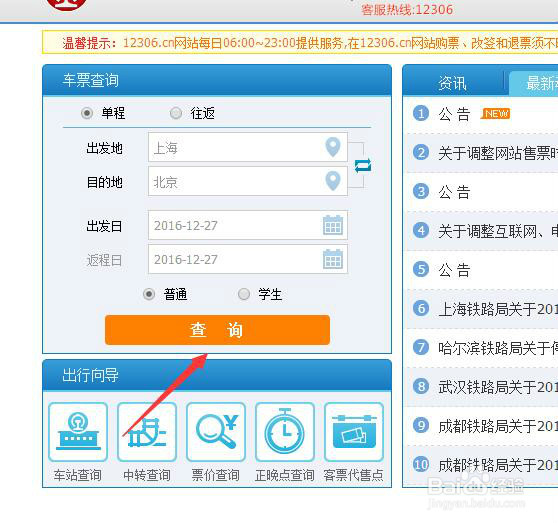Click location pin in 目的地 field

[333, 181]
